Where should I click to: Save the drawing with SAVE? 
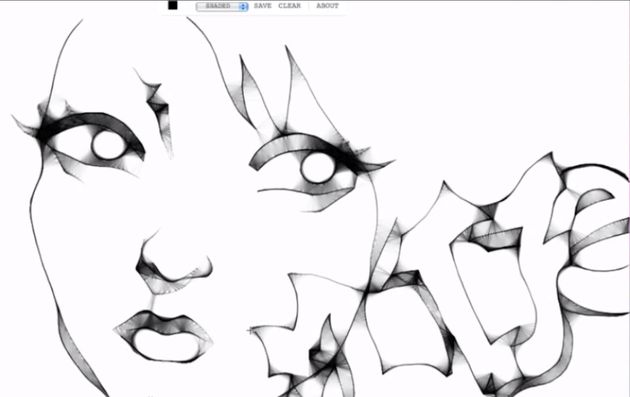click(x=263, y=6)
